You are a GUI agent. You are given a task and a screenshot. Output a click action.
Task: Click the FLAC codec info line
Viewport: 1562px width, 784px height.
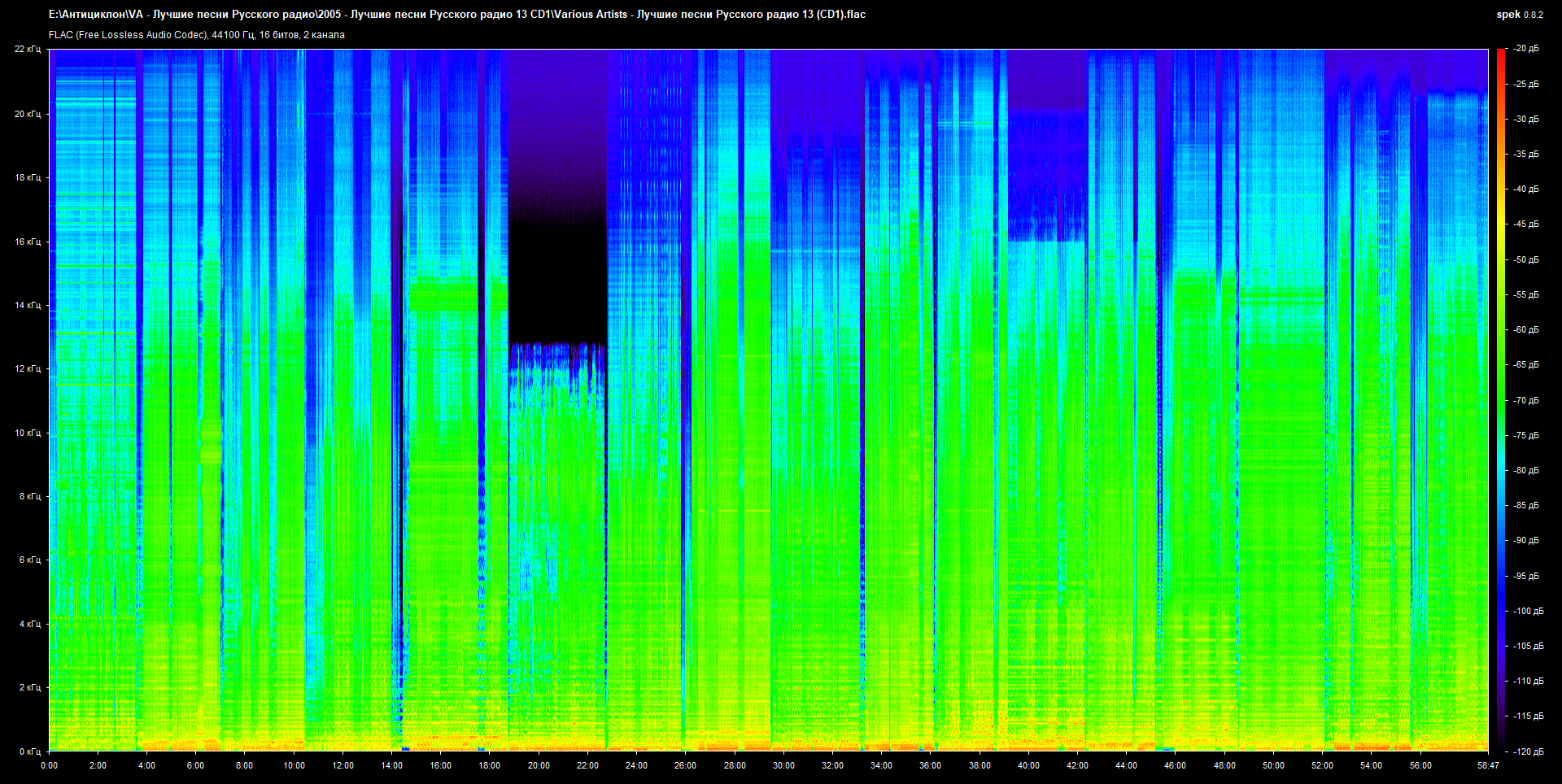tap(197, 35)
